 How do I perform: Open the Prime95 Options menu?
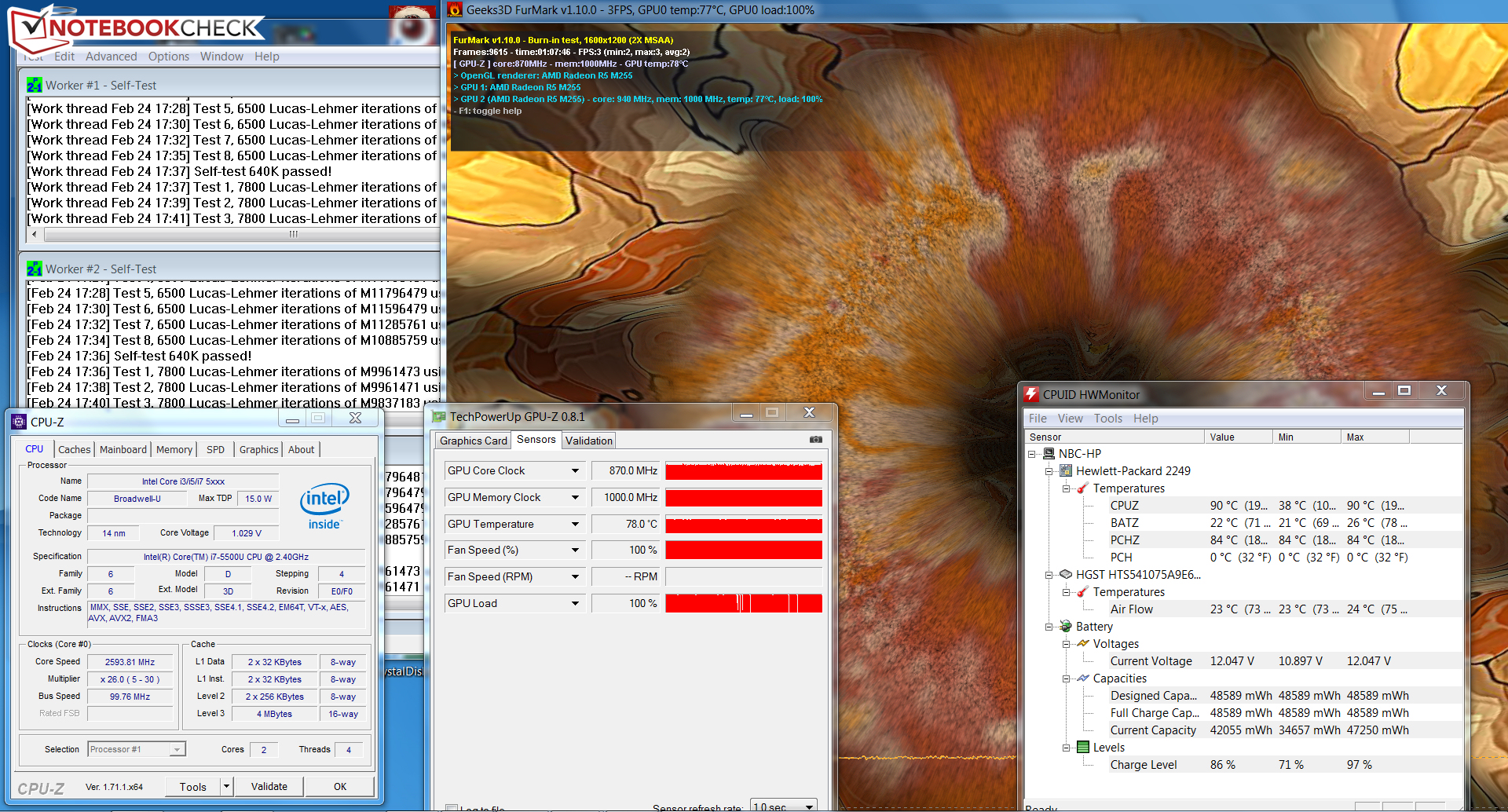pos(169,57)
